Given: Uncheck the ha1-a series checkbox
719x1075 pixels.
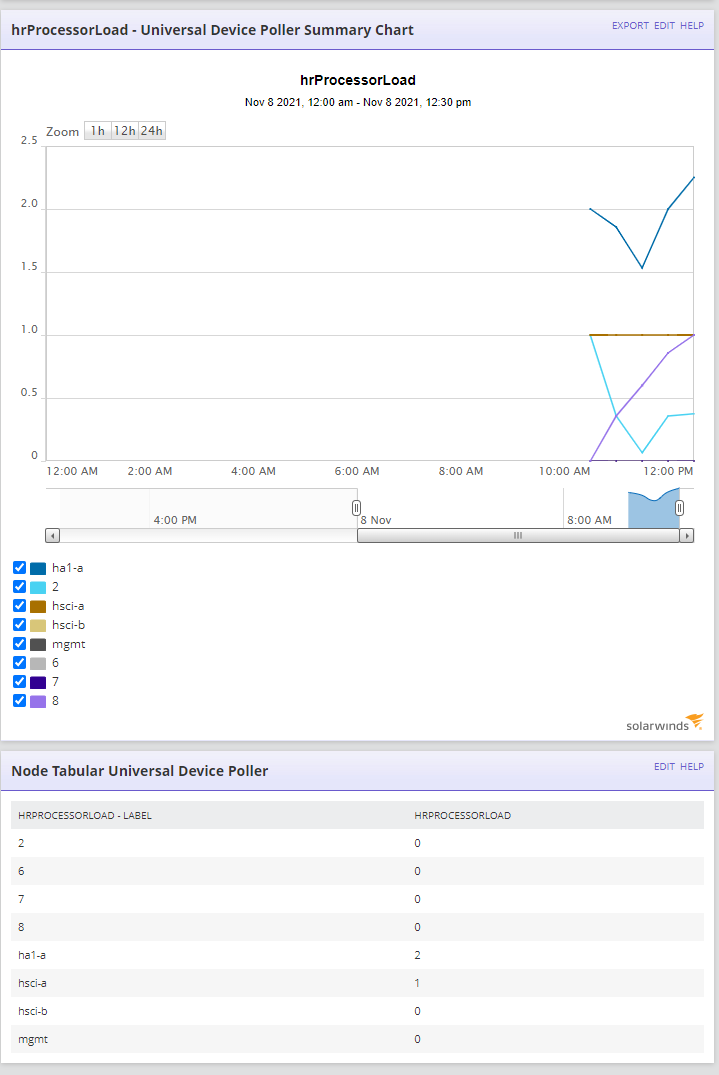Looking at the screenshot, I should click(19, 568).
